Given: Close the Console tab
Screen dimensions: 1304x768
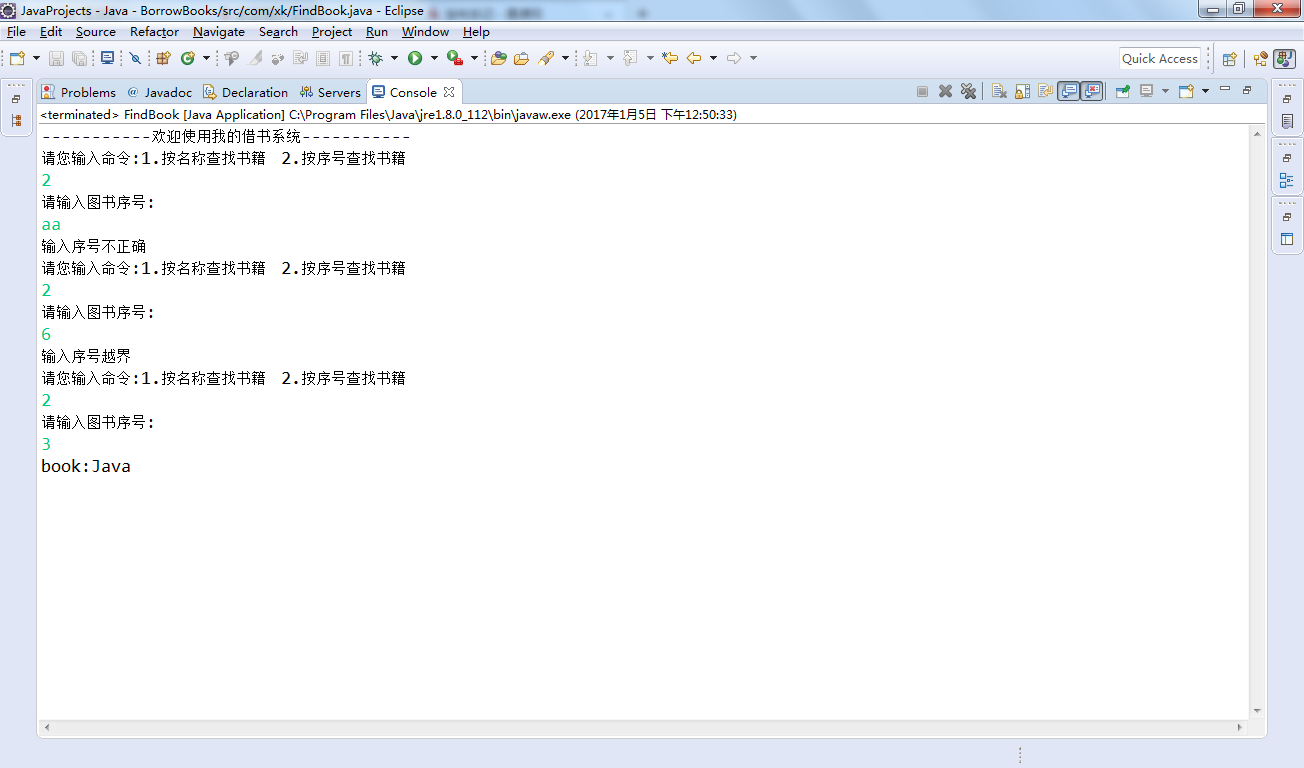Looking at the screenshot, I should [x=449, y=92].
